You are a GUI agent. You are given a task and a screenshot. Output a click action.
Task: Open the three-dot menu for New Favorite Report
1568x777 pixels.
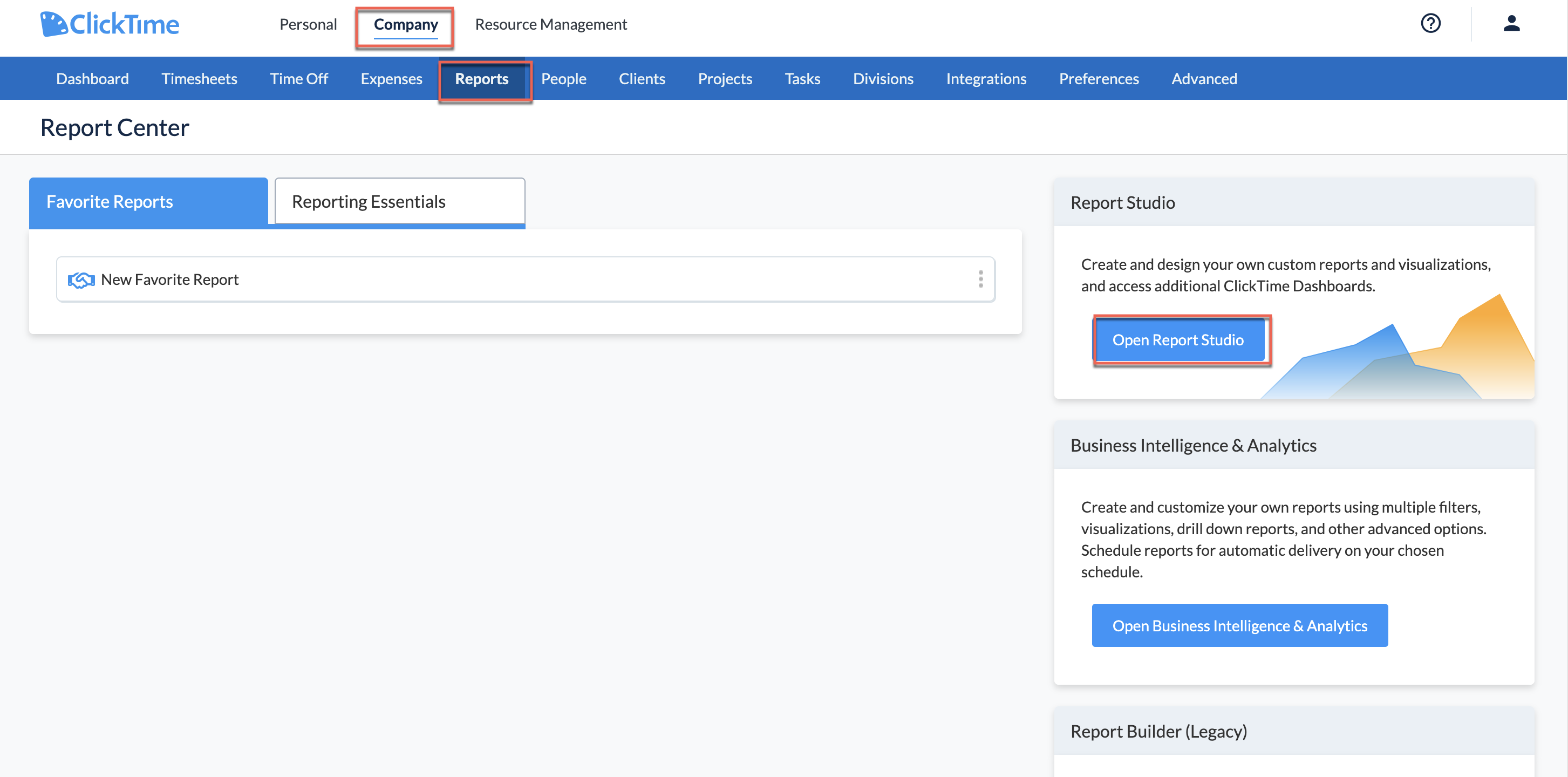(980, 279)
